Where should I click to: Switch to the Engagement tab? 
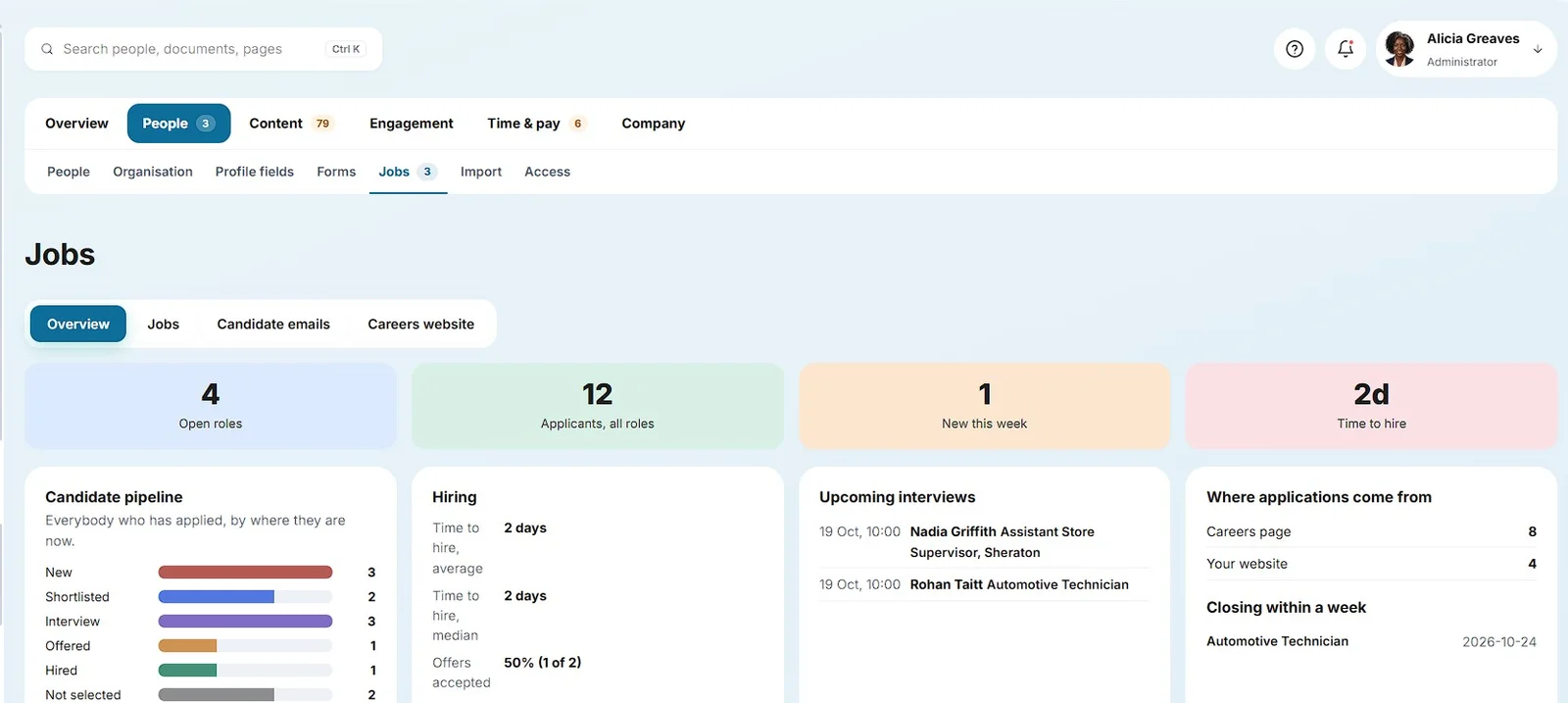[412, 124]
